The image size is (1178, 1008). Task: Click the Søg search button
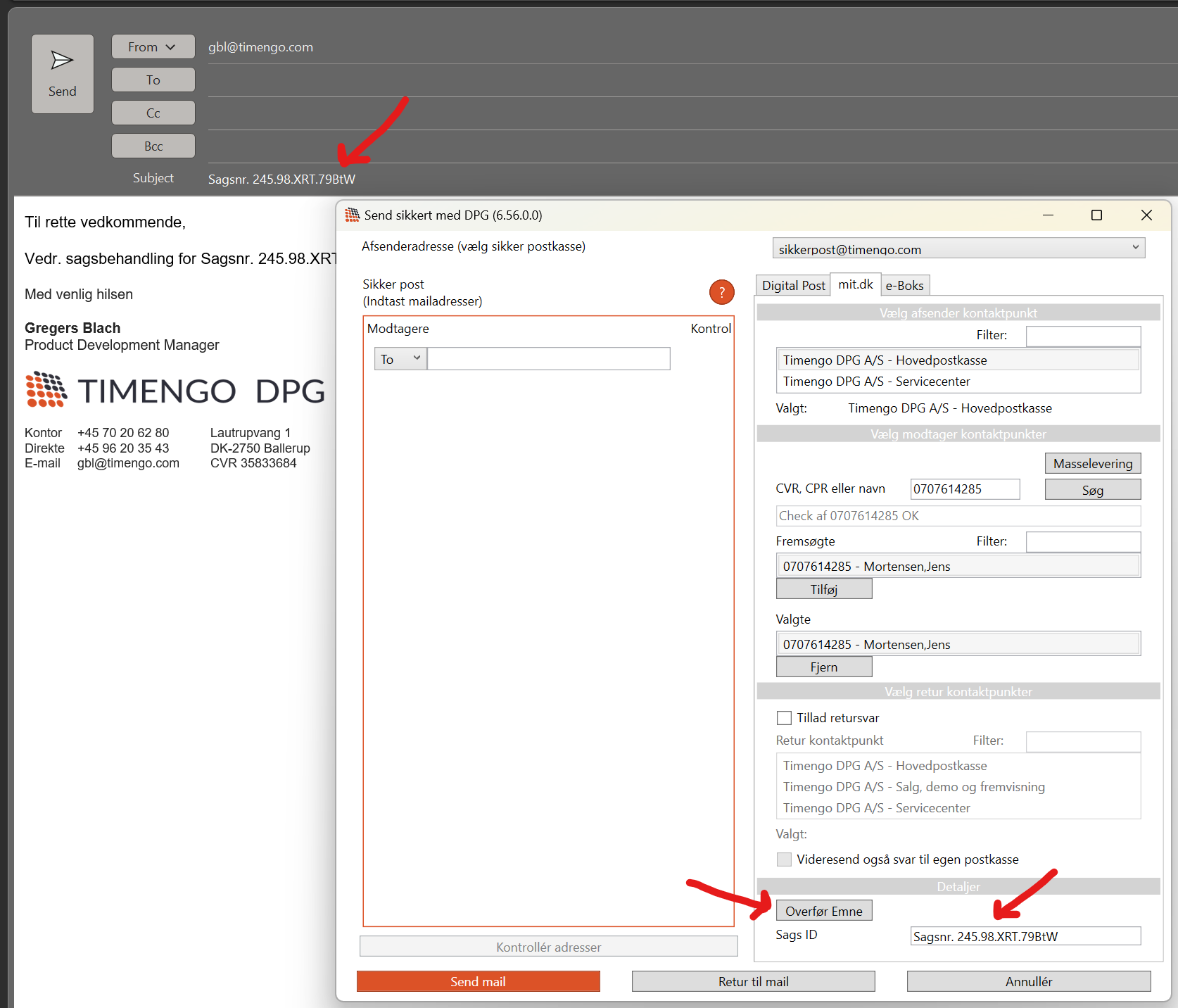pyautogui.click(x=1092, y=490)
